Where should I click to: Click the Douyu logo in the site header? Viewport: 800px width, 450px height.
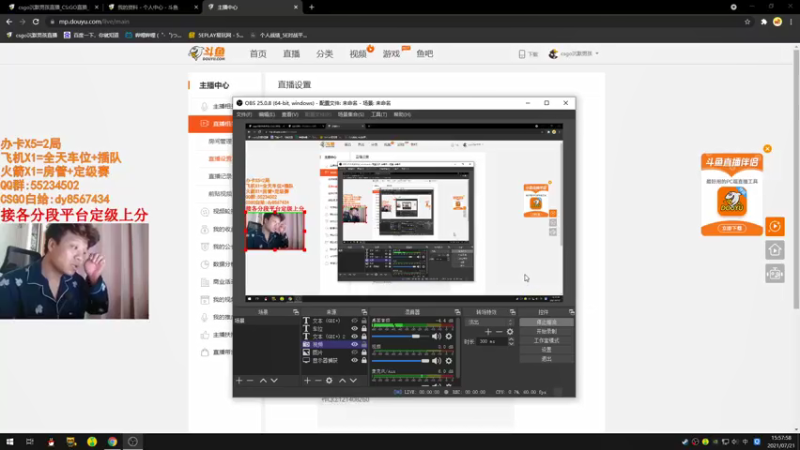(x=207, y=53)
